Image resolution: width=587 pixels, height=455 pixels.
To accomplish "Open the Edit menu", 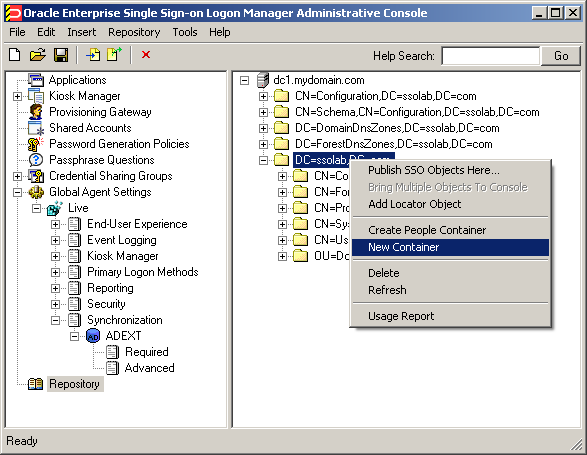I will point(46,32).
